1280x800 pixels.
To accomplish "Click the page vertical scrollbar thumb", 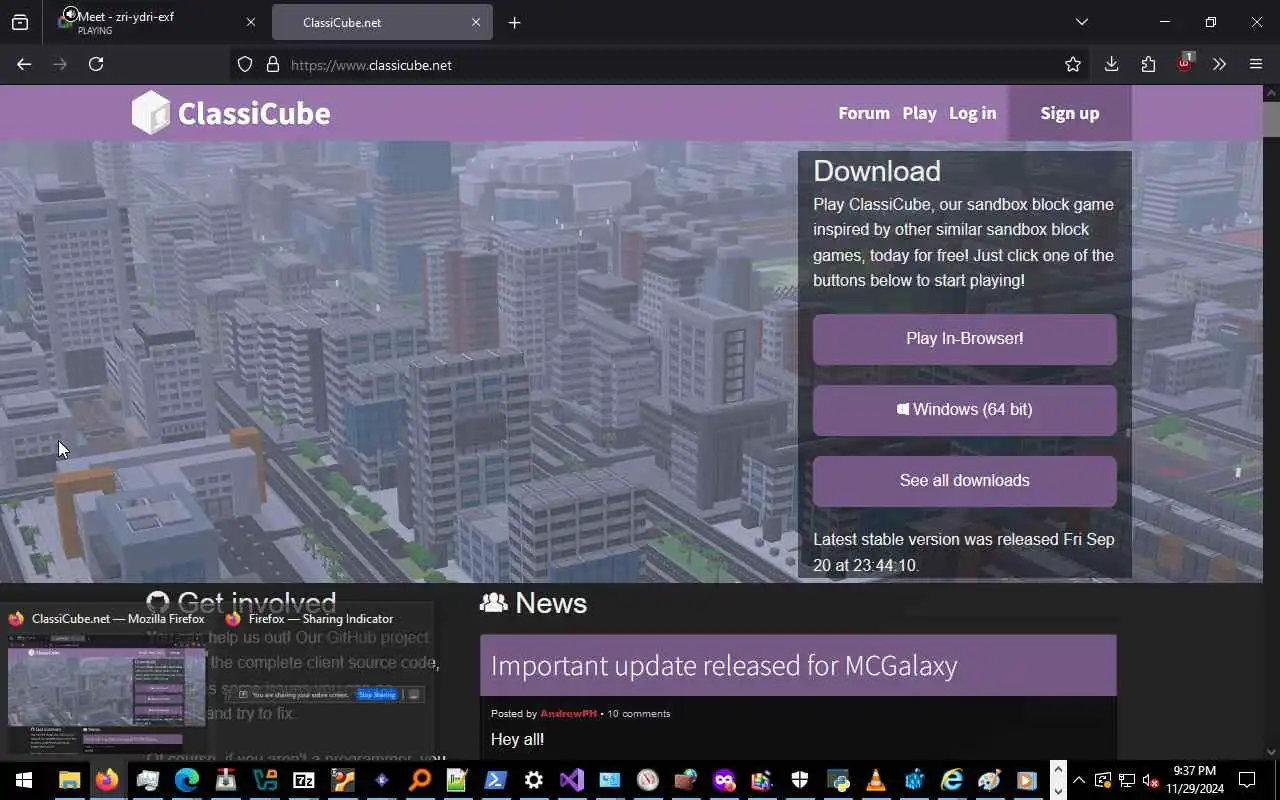I will point(1271,120).
